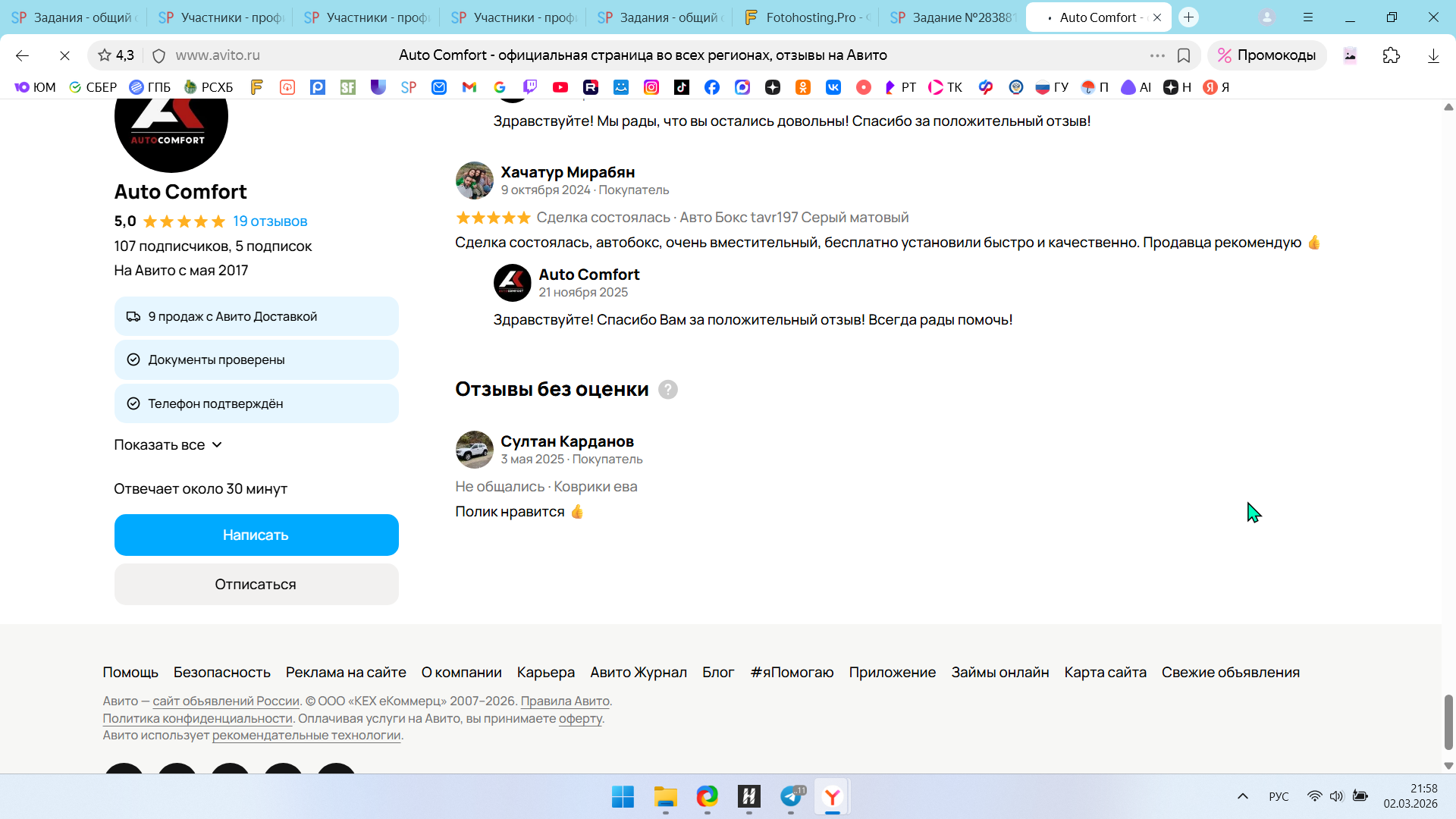
Task: Click the browser extensions puzzle icon
Action: coord(1392,55)
